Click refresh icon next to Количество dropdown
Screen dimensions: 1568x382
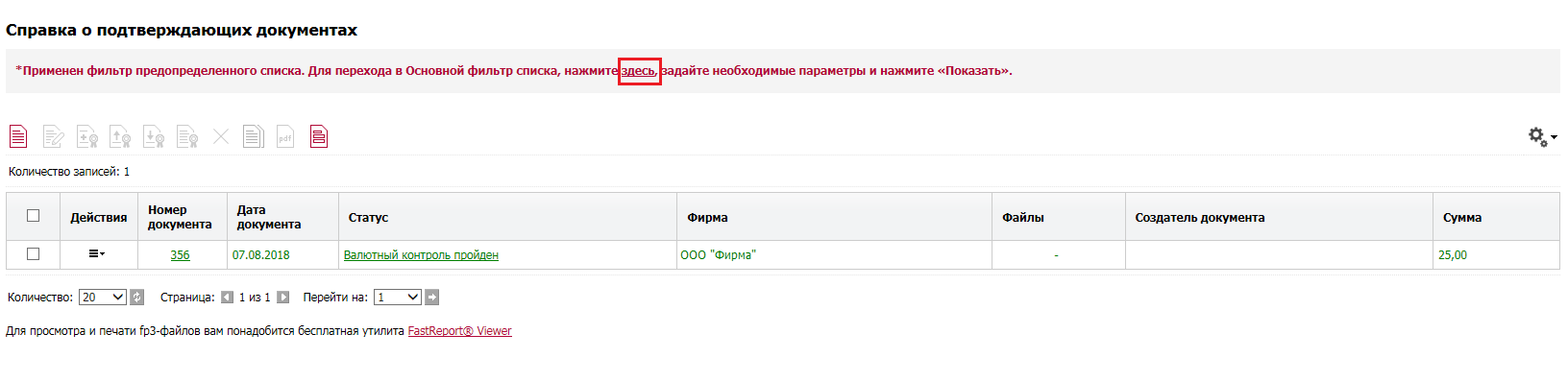tap(137, 298)
